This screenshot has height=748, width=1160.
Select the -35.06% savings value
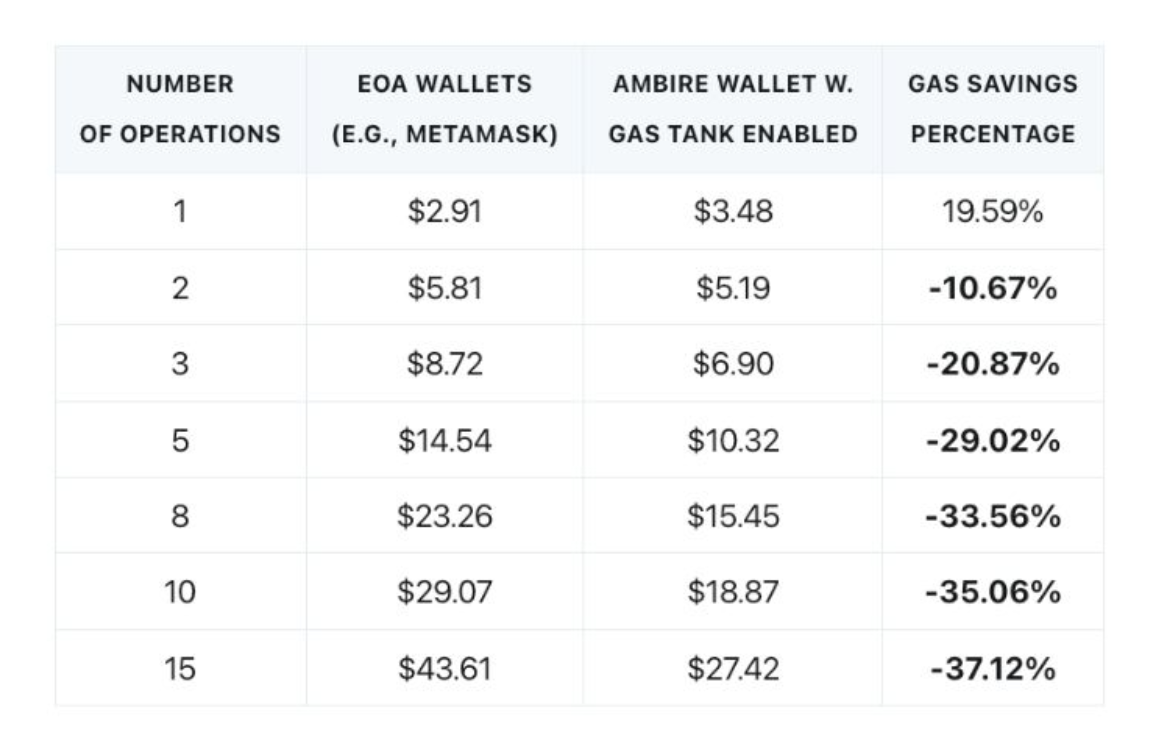[993, 592]
